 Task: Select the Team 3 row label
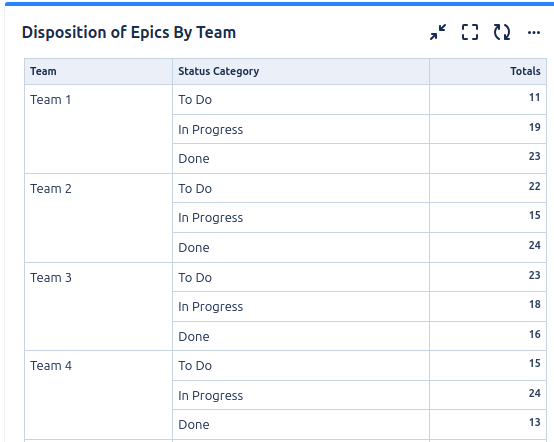click(x=51, y=278)
